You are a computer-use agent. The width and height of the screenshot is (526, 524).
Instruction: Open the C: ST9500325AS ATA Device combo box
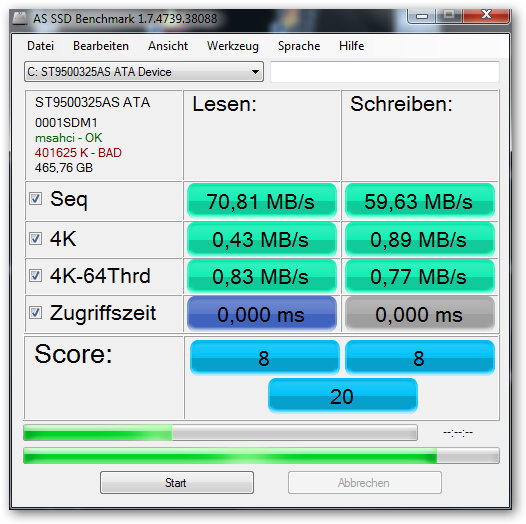(144, 72)
